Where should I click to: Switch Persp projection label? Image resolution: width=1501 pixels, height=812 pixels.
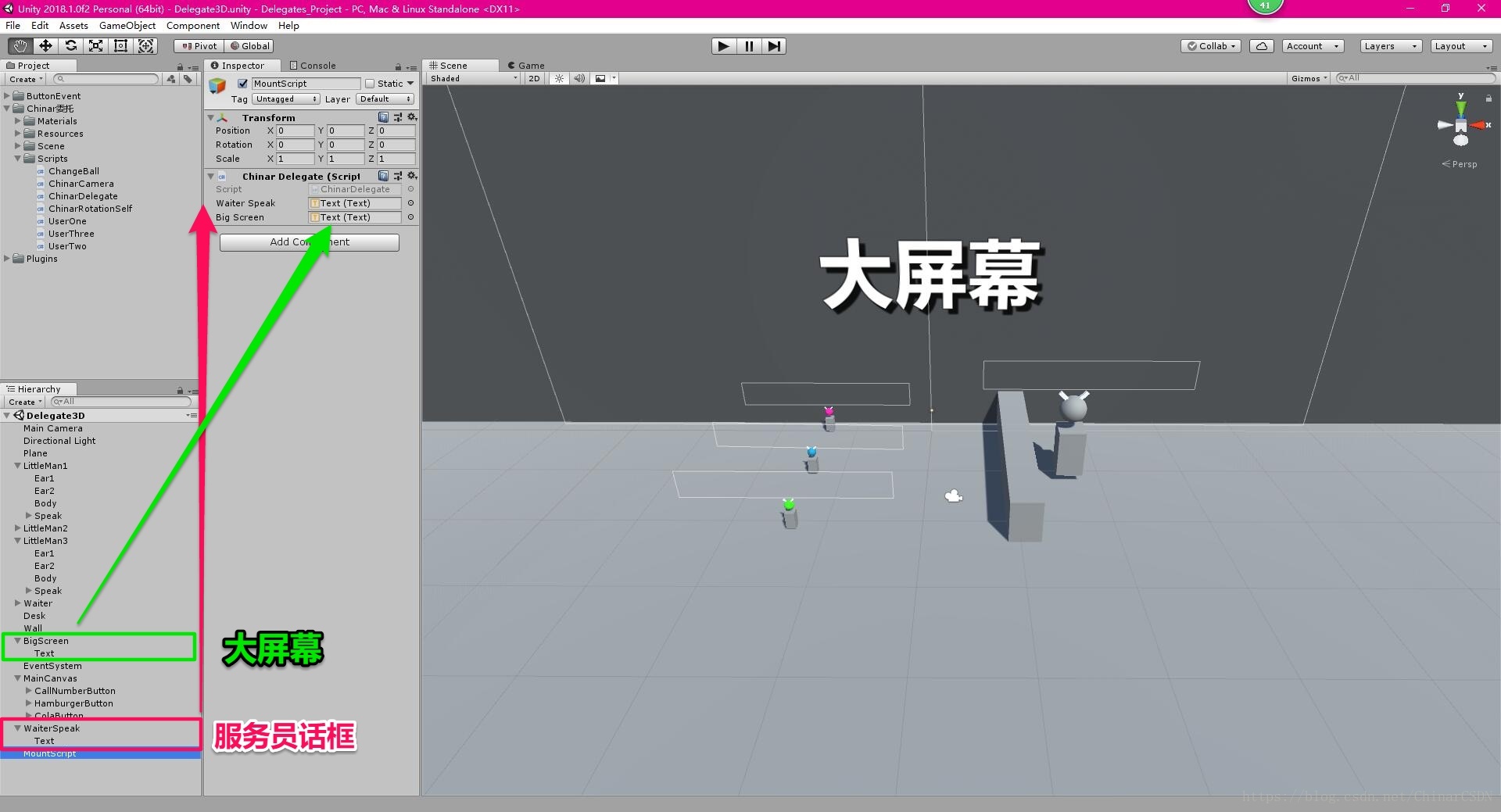1460,164
